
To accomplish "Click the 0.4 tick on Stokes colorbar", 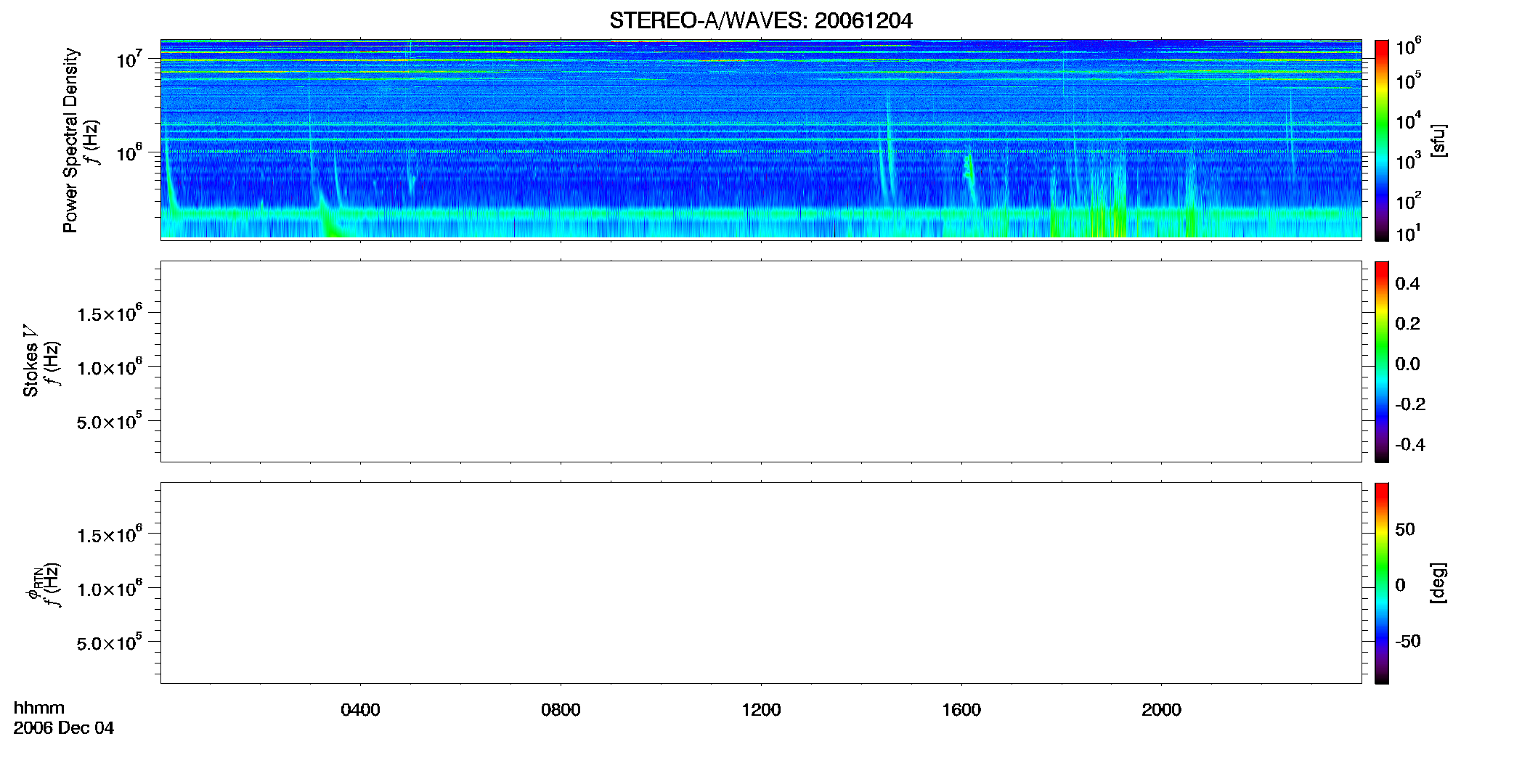I will [x=1407, y=284].
